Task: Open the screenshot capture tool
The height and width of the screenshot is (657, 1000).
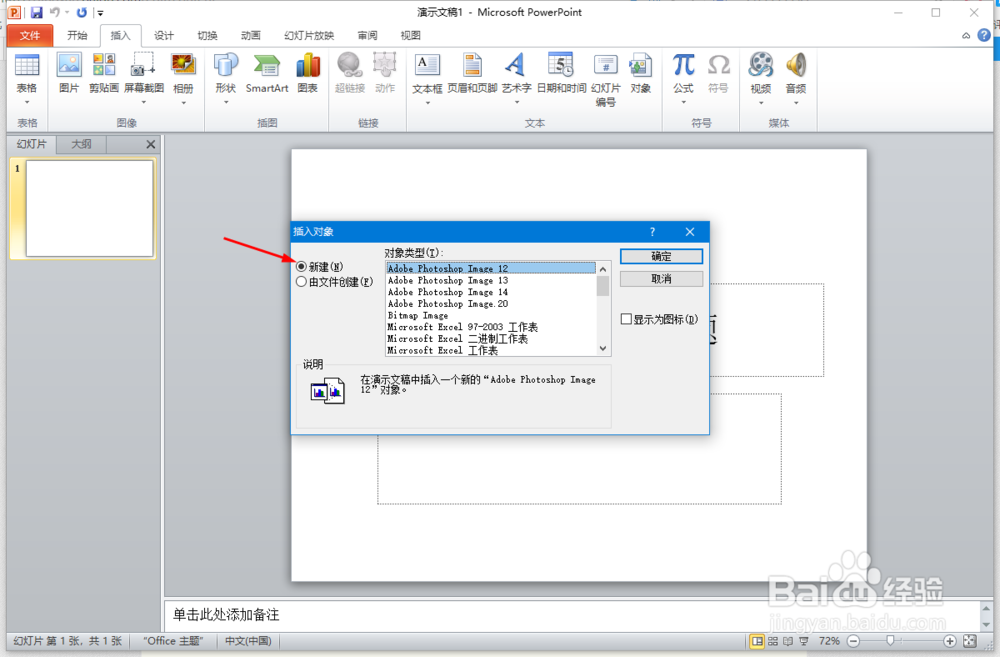Action: tap(143, 73)
